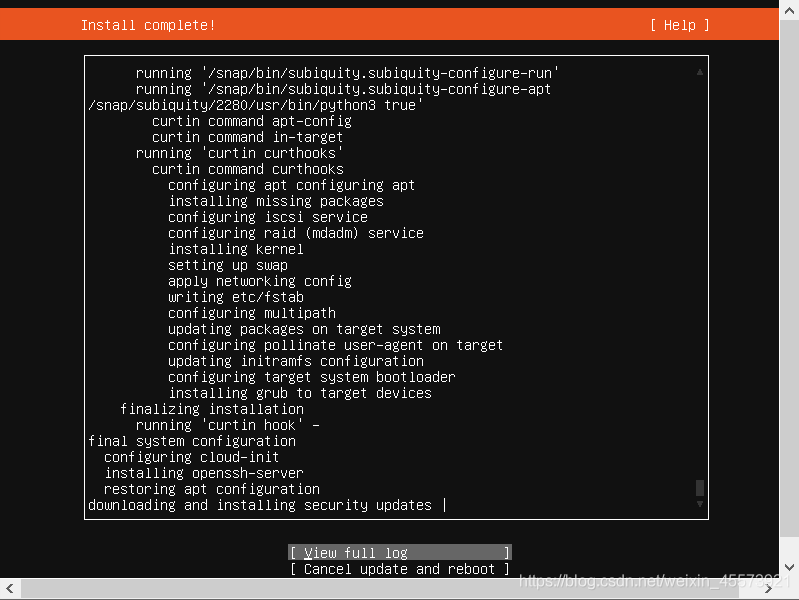Image resolution: width=799 pixels, height=600 pixels.
Task: Click 'configuring apt configuring apt' line
Action: coord(291,185)
